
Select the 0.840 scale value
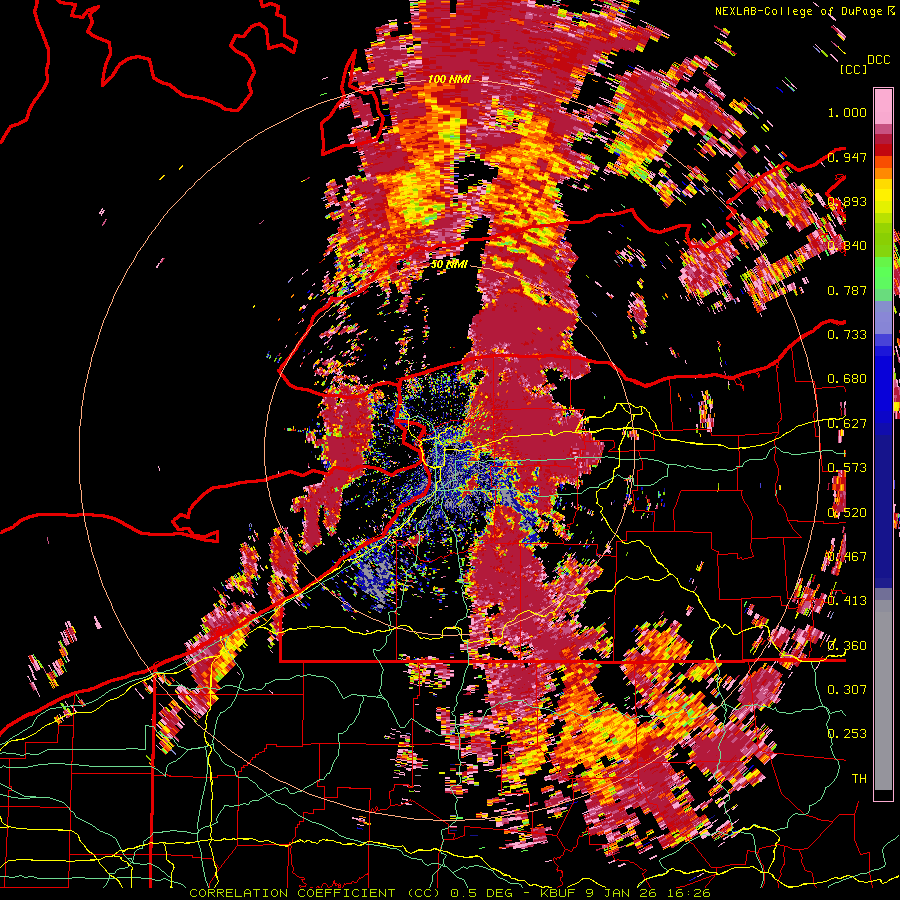point(847,246)
